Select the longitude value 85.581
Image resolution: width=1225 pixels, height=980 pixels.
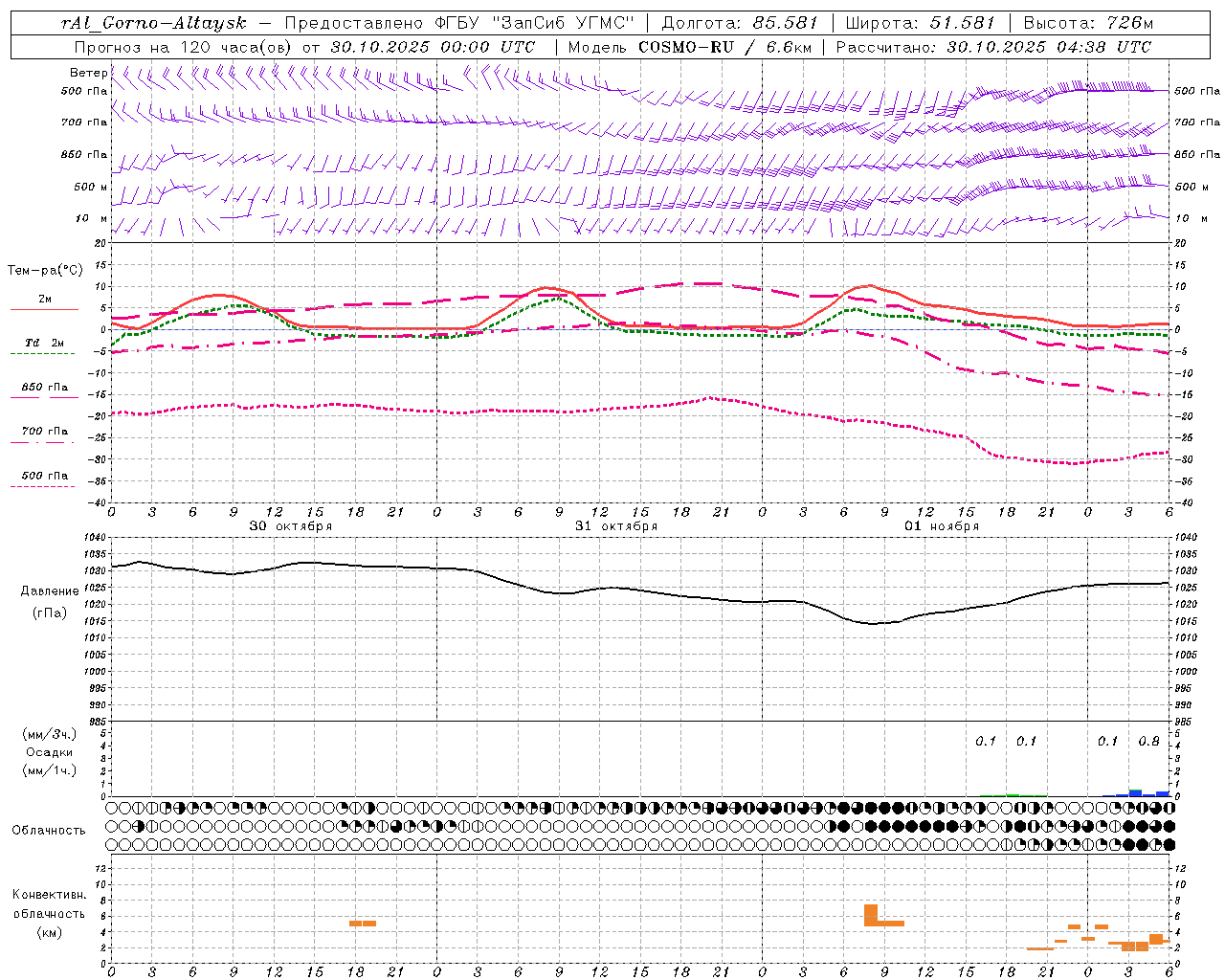(785, 23)
